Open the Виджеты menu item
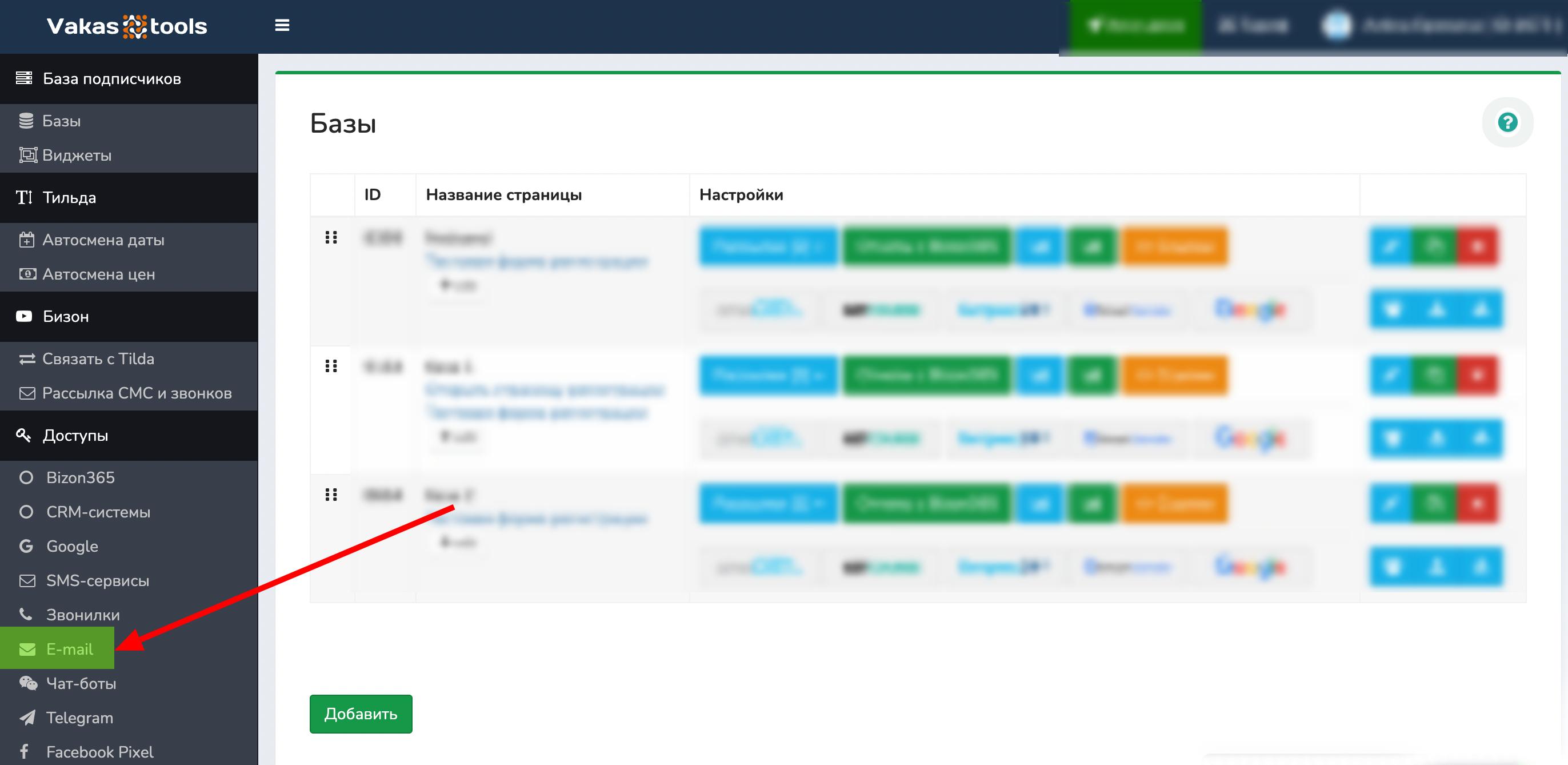1568x765 pixels. (76, 156)
